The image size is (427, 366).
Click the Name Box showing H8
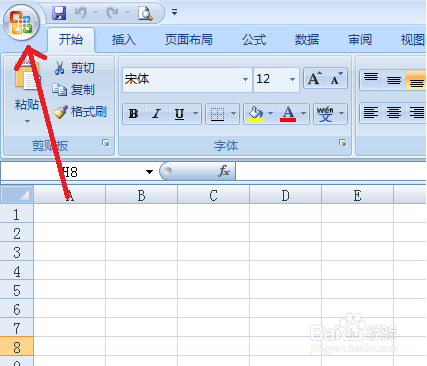click(72, 172)
